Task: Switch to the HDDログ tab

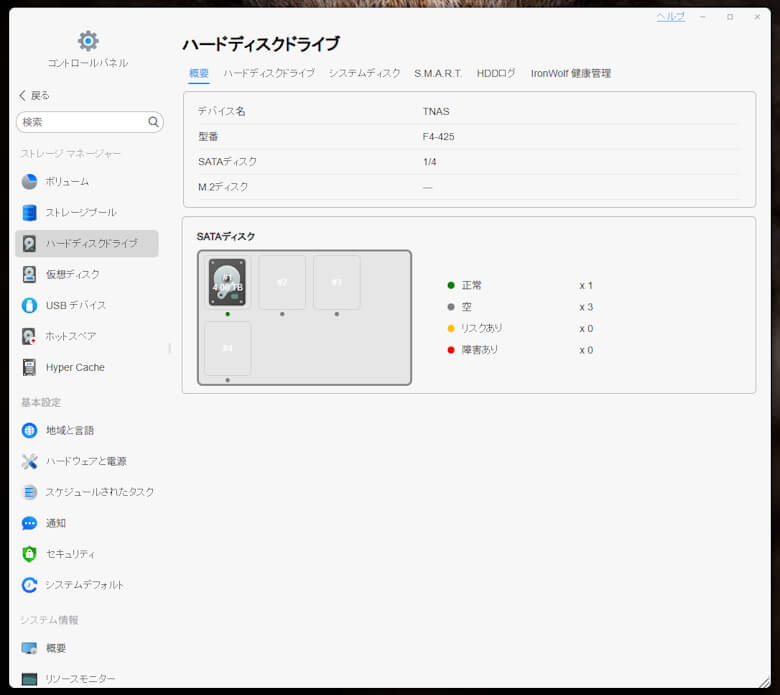Action: click(x=496, y=73)
